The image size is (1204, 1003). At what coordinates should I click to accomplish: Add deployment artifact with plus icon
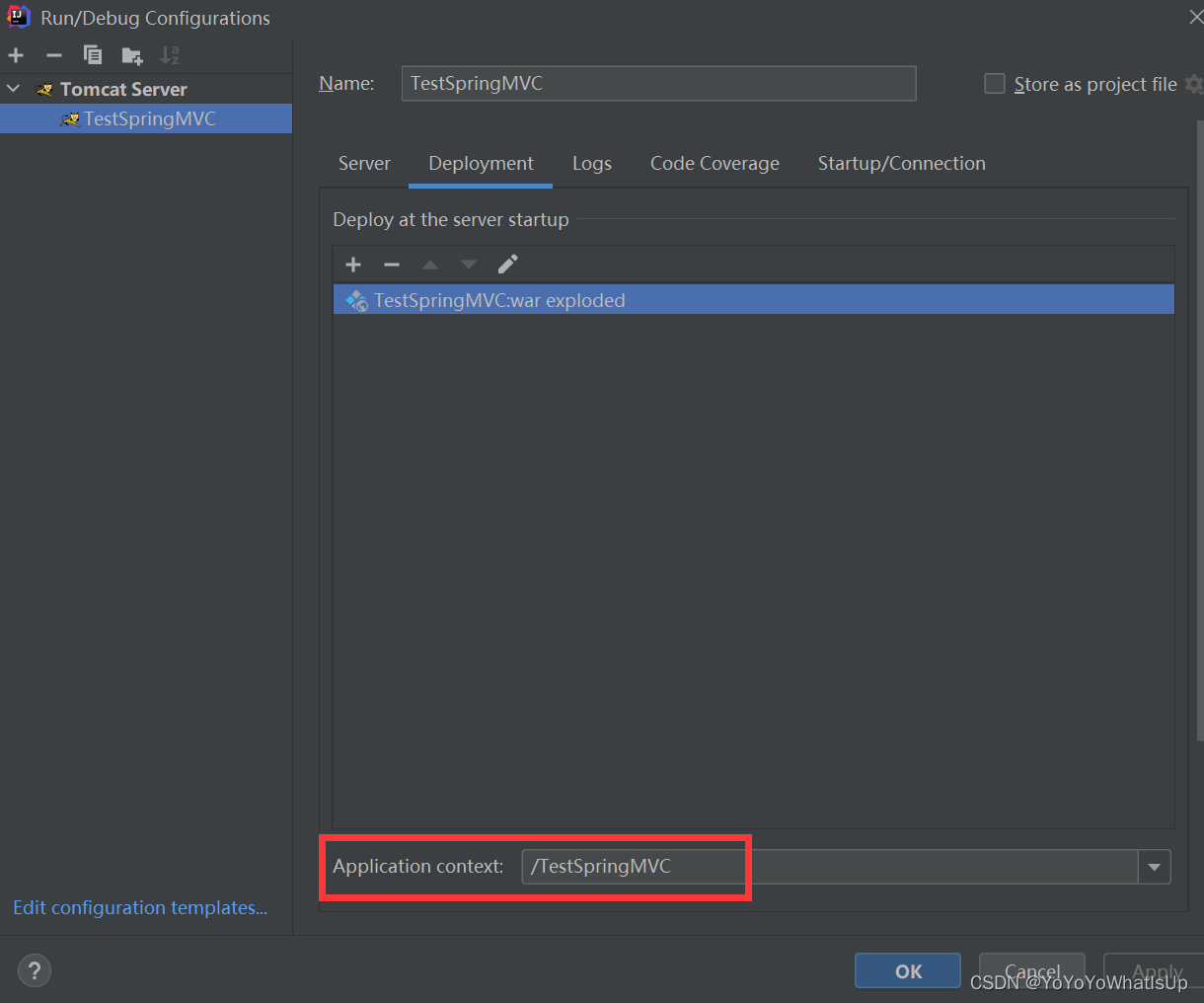(x=353, y=265)
